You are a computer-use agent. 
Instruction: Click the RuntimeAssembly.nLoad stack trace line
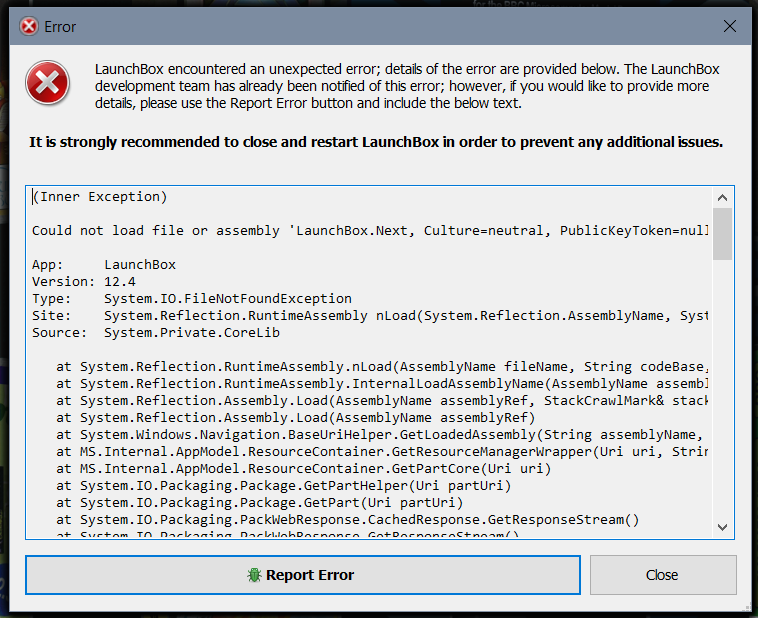tap(382, 367)
